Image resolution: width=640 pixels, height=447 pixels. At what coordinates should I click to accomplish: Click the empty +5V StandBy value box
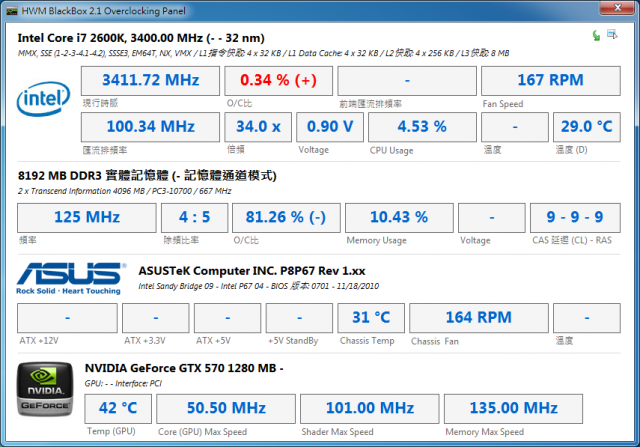point(299,318)
